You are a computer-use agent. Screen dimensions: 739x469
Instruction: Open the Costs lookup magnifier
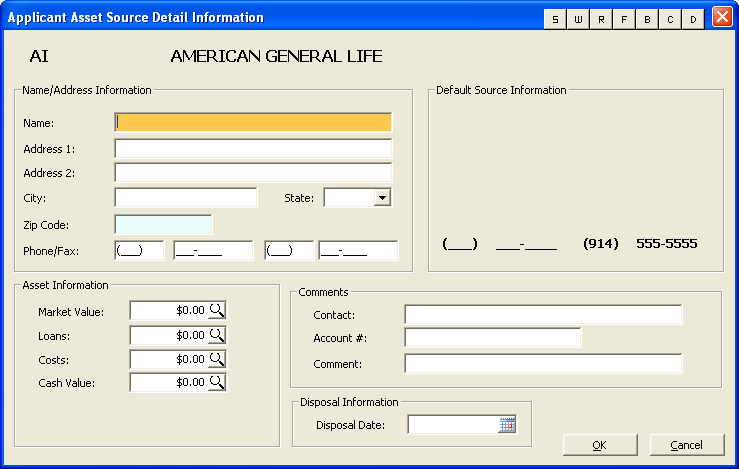click(217, 359)
